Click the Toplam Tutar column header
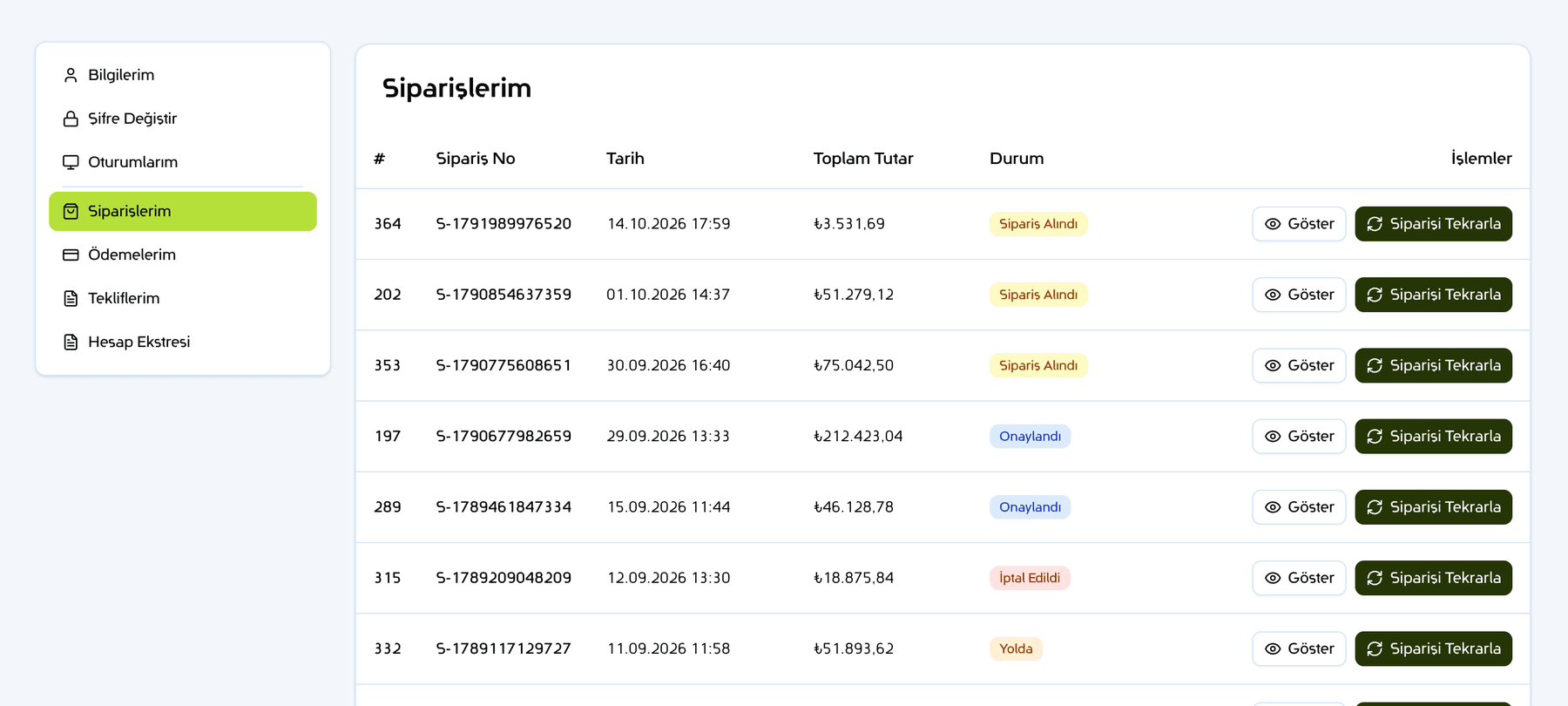 click(863, 159)
